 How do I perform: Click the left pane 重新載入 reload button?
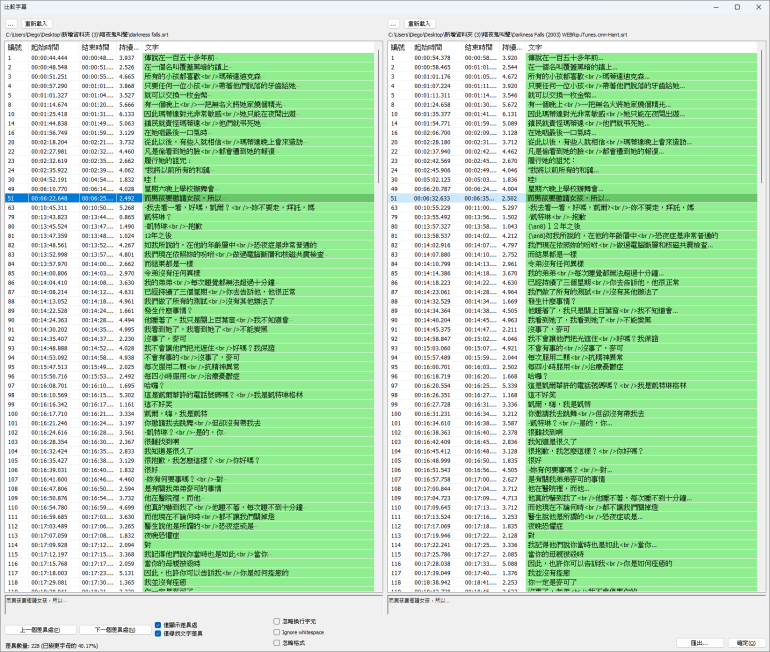36,24
